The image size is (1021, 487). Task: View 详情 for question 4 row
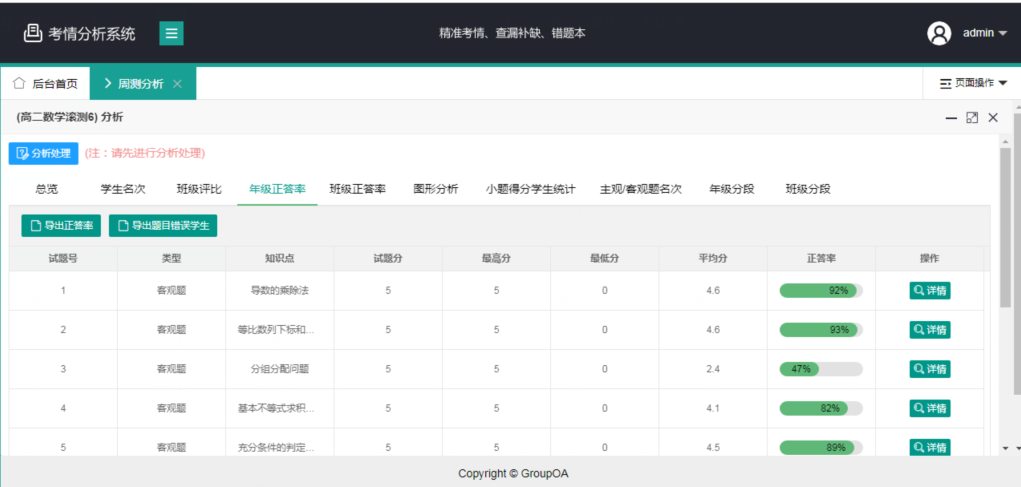tap(929, 408)
